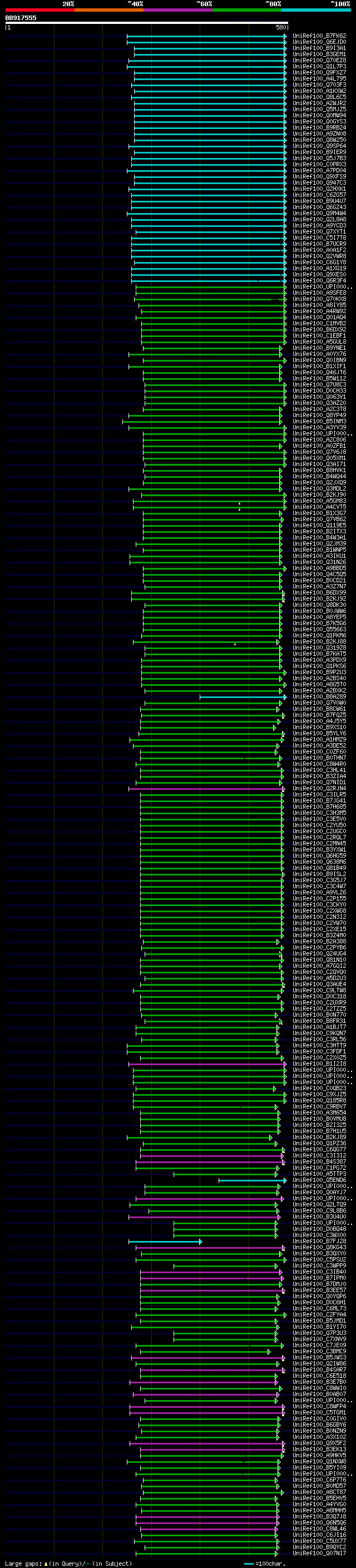This screenshot has width=356, height=1568.
Task: Click the UniRef100_Q9XFS9 label
Action: [x=319, y=177]
